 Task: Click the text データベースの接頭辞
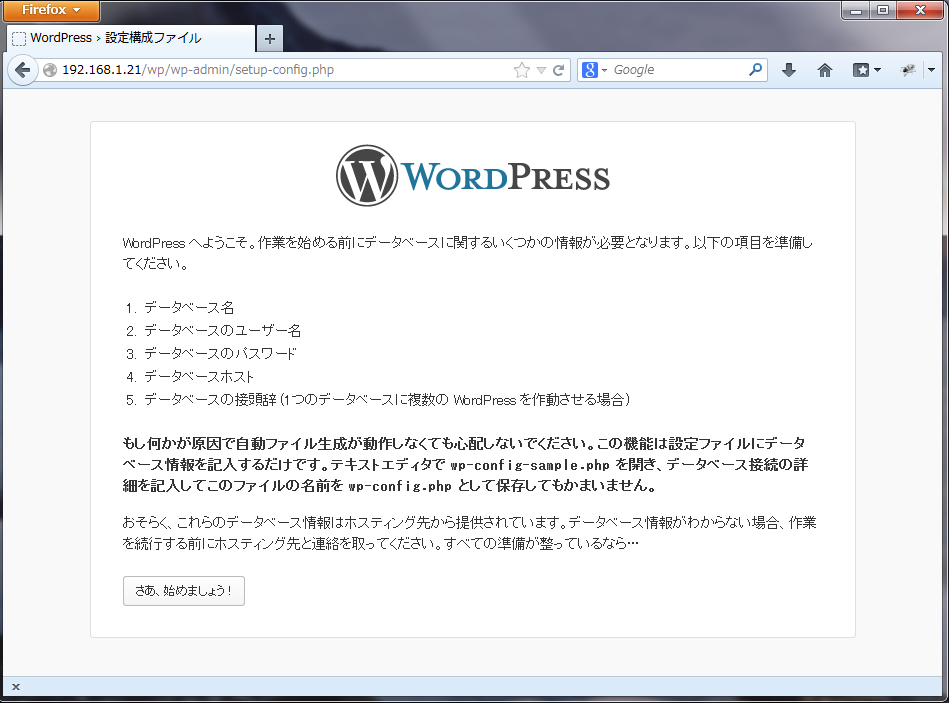click(x=210, y=400)
